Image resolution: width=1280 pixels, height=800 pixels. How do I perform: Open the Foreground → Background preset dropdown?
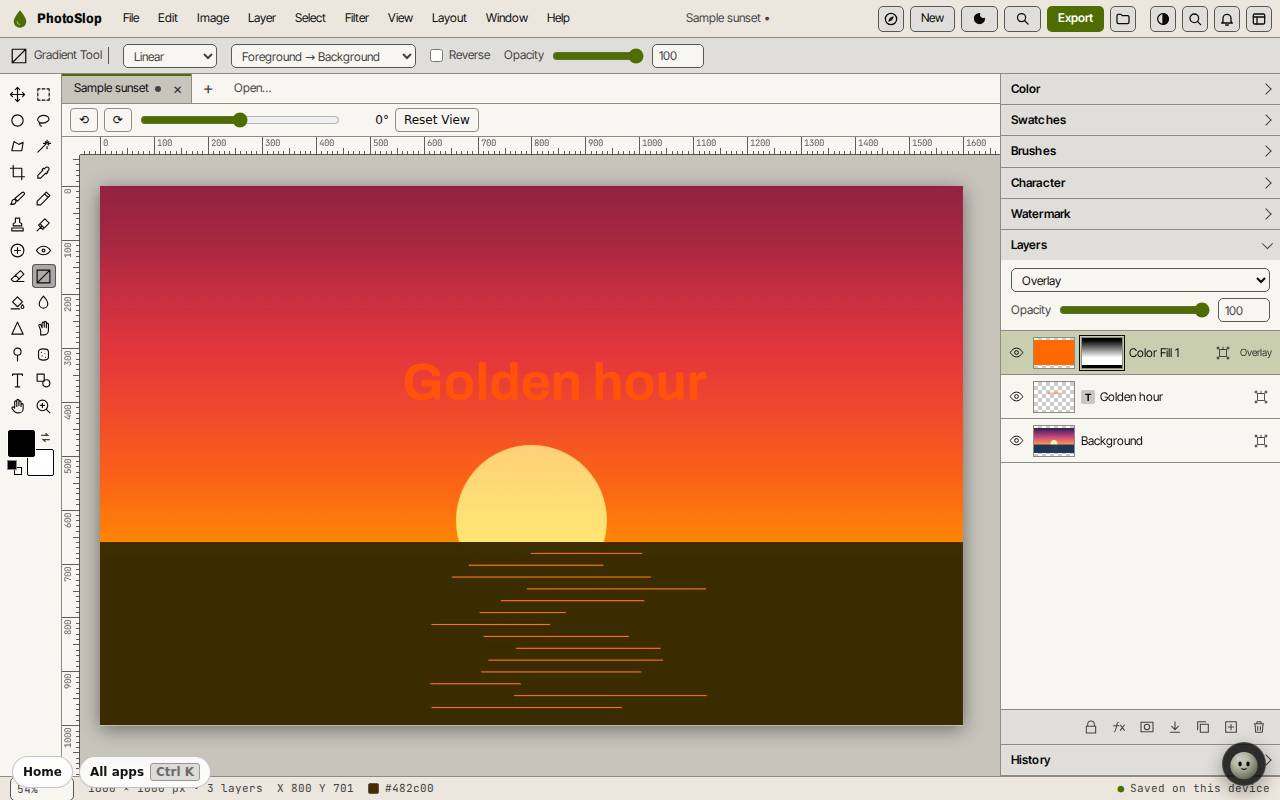(323, 56)
